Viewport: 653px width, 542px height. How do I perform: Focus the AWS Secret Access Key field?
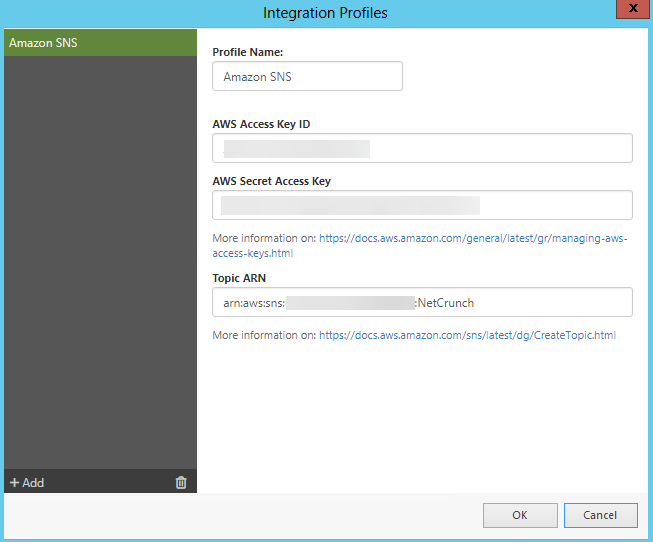[422, 205]
